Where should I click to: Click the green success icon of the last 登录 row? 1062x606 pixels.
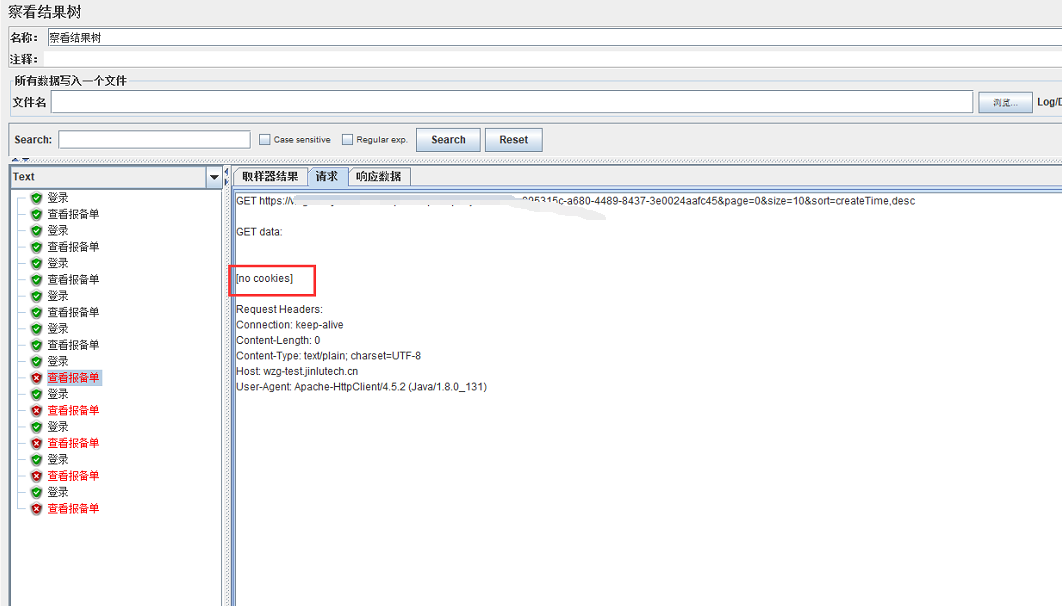pos(37,492)
